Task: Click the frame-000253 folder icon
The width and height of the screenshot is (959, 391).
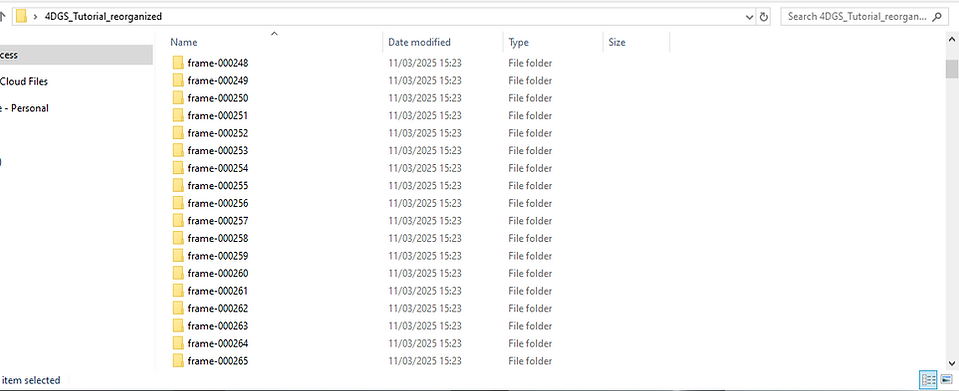Action: click(x=178, y=151)
